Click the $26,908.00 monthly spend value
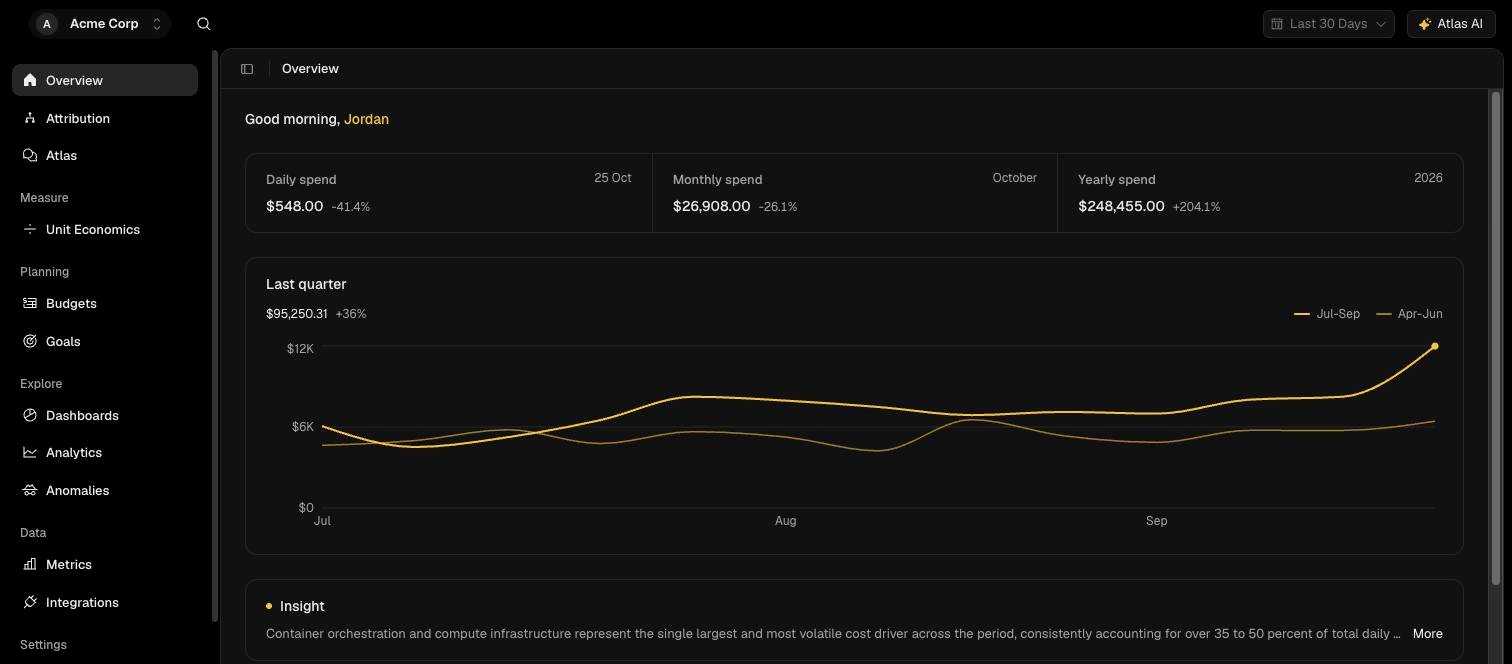This screenshot has height=664, width=1512. (x=711, y=206)
